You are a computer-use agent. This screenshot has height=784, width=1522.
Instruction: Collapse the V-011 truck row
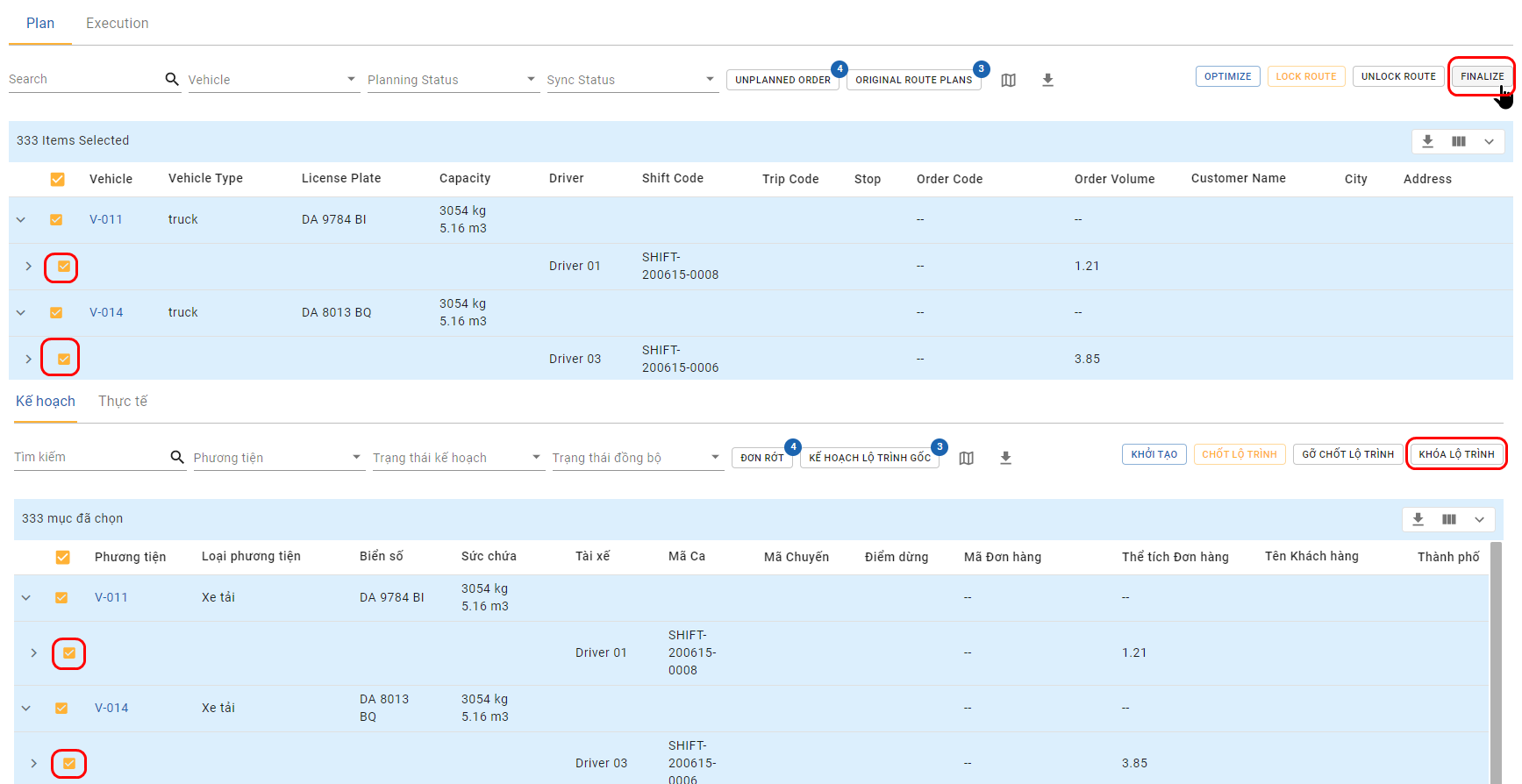click(21, 219)
